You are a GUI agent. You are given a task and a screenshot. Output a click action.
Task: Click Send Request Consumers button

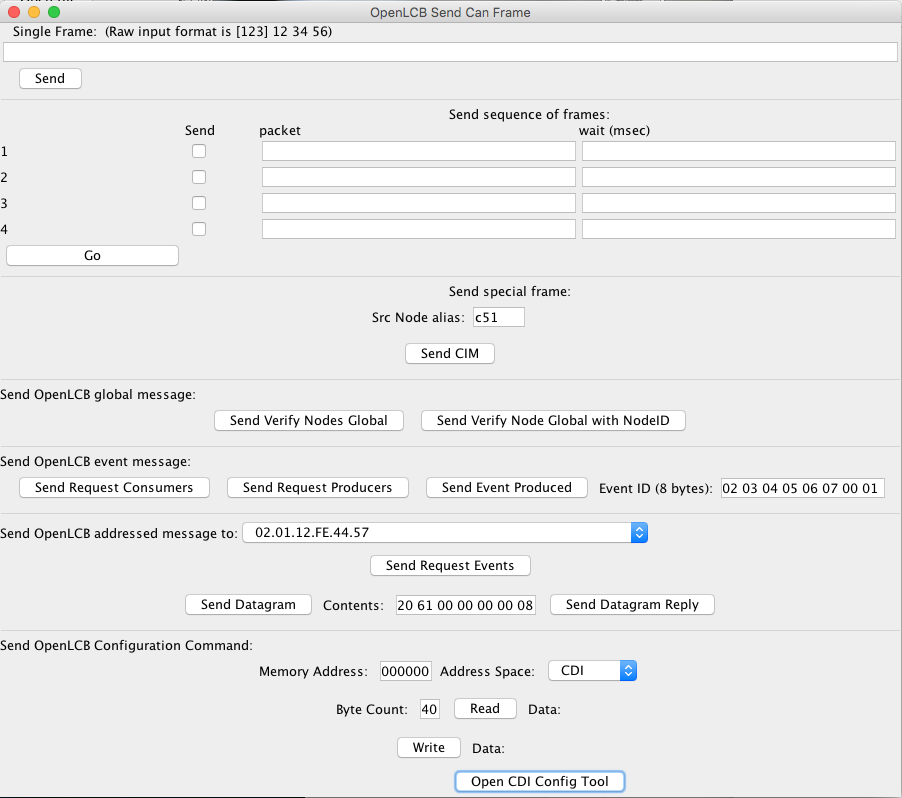coord(114,487)
